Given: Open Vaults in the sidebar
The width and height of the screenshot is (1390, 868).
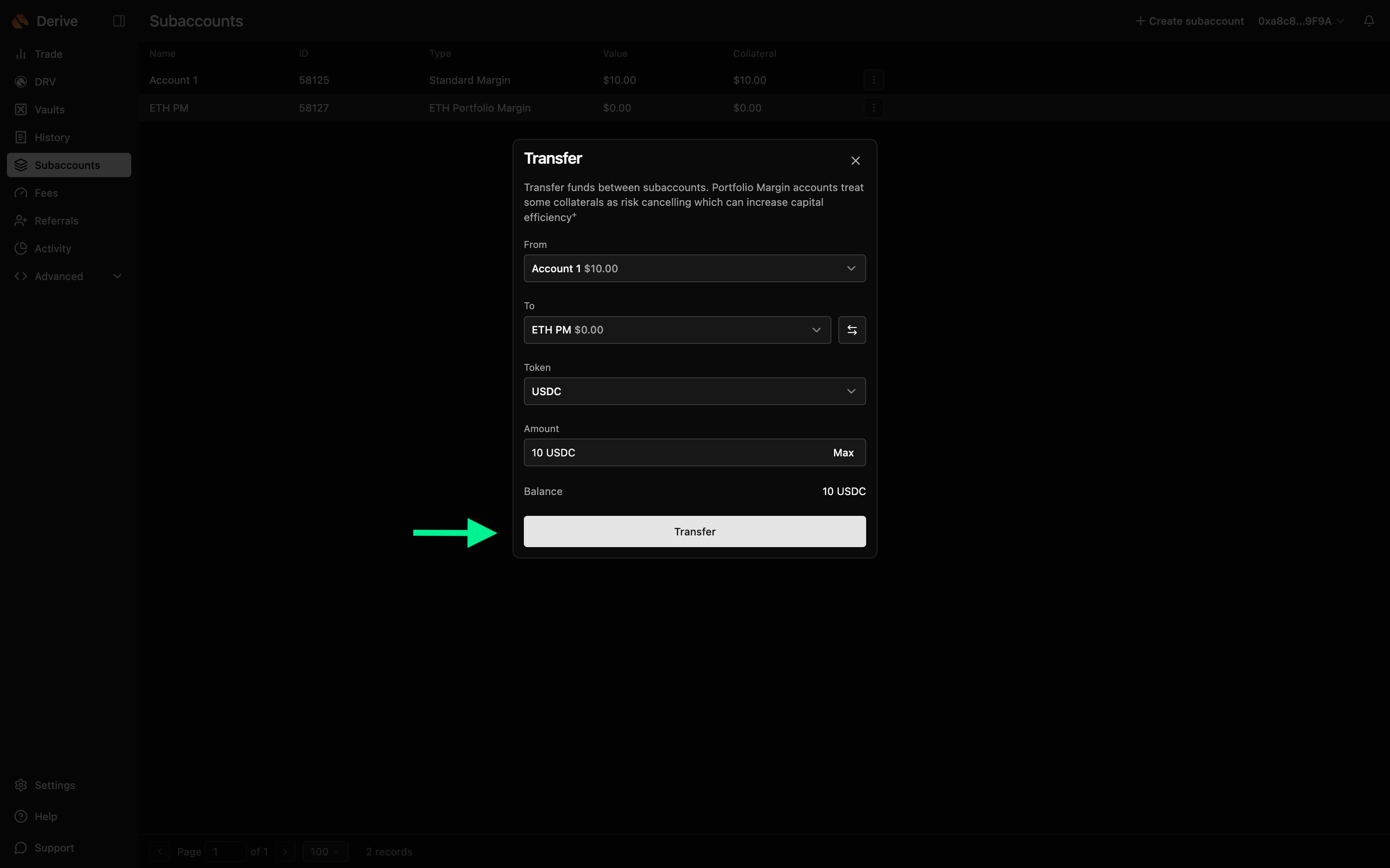Looking at the screenshot, I should 50,110.
